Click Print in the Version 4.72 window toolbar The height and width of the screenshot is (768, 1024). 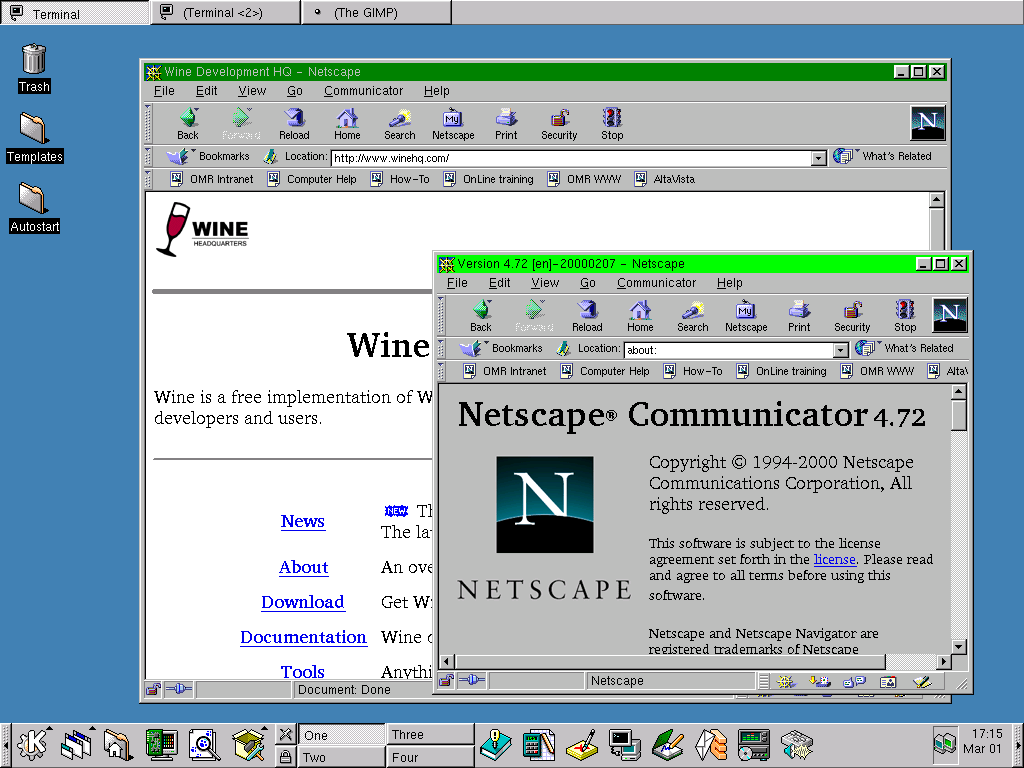[799, 315]
